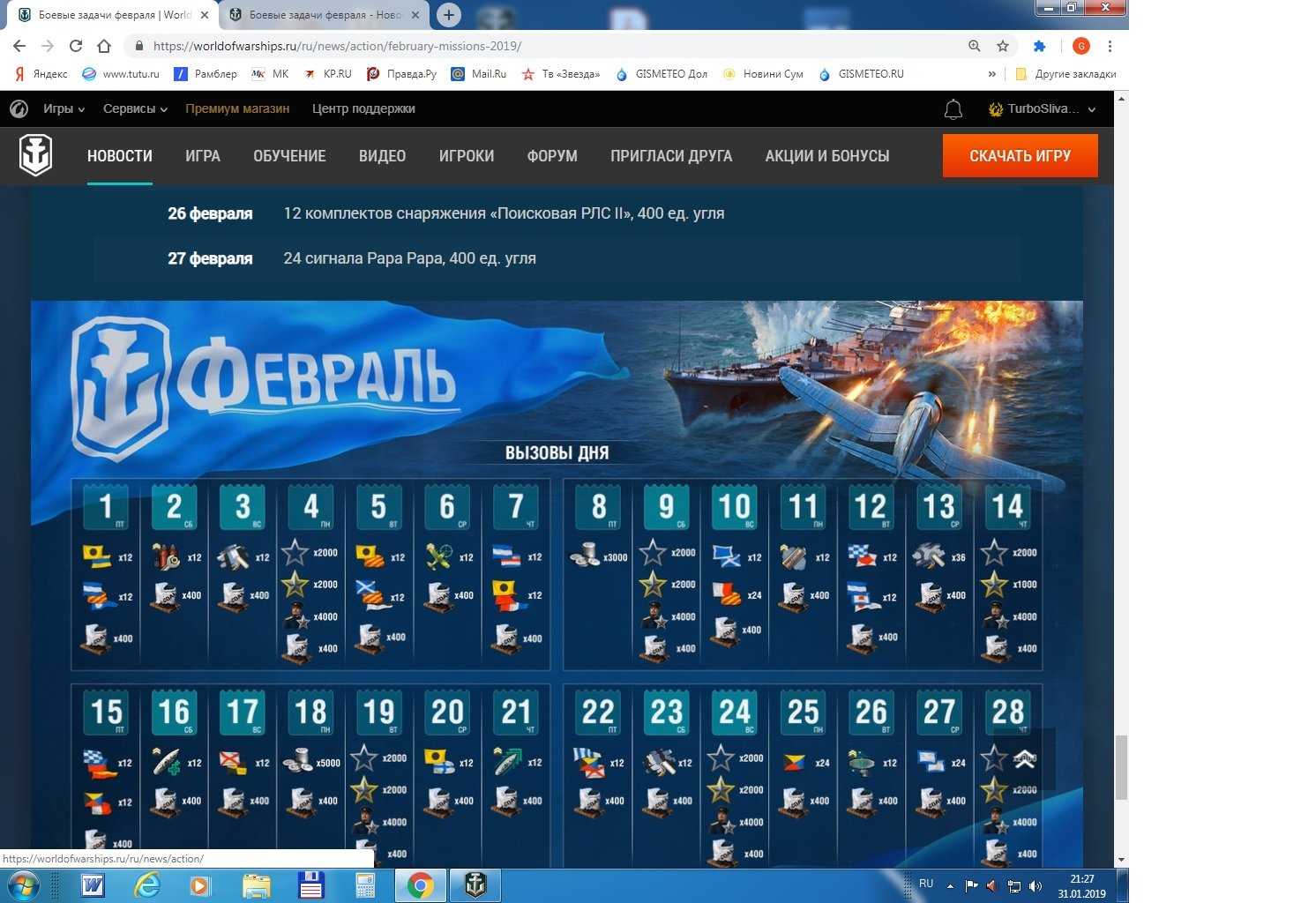Open Центр поддержки
Viewport: 1316px width, 903px height.
(363, 108)
